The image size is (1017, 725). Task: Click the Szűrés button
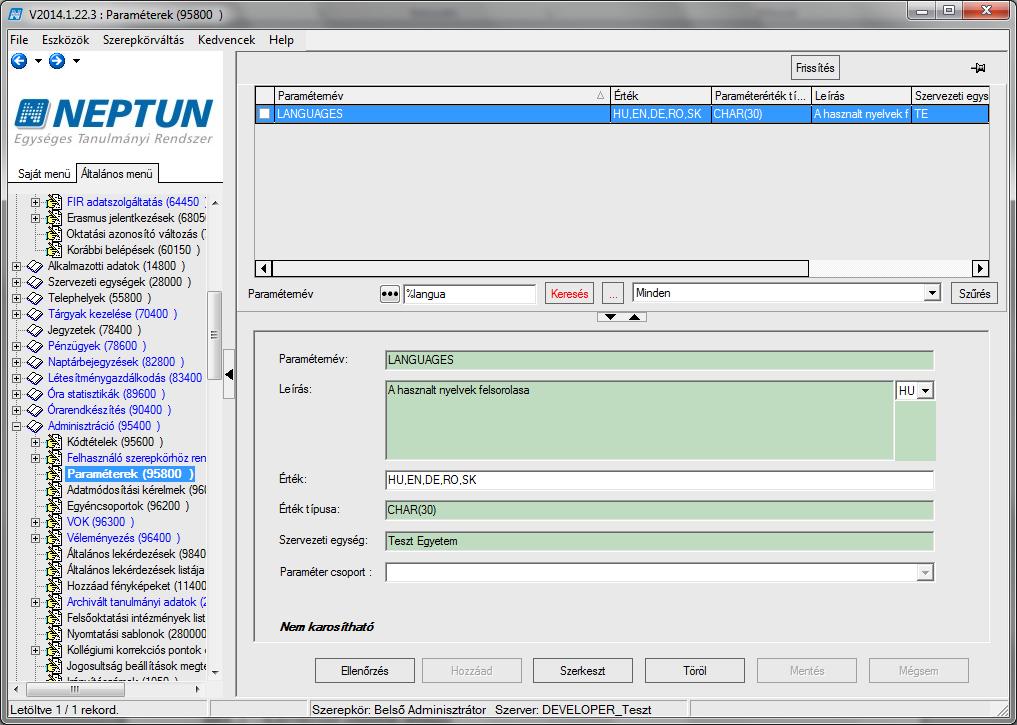point(974,293)
